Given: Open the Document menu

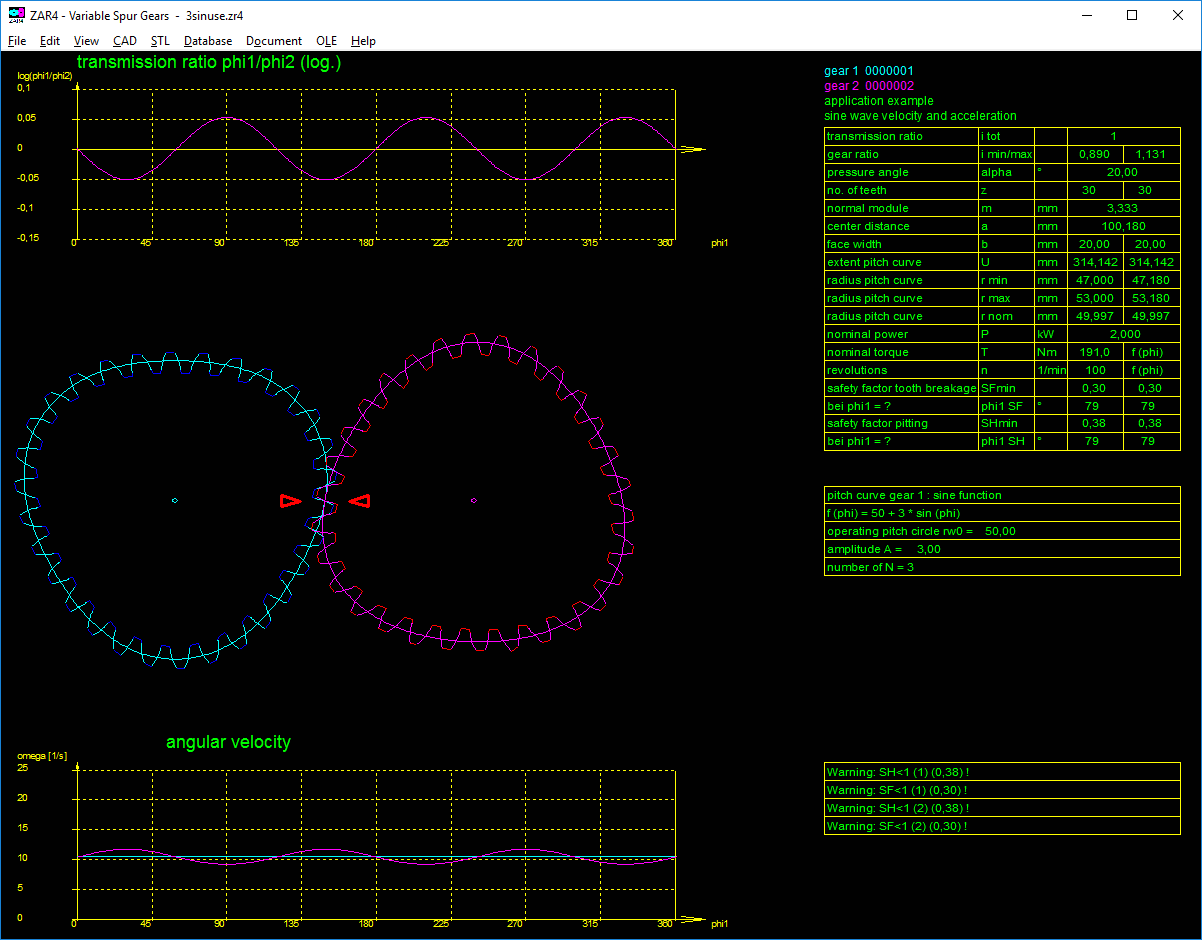Looking at the screenshot, I should tap(274, 41).
